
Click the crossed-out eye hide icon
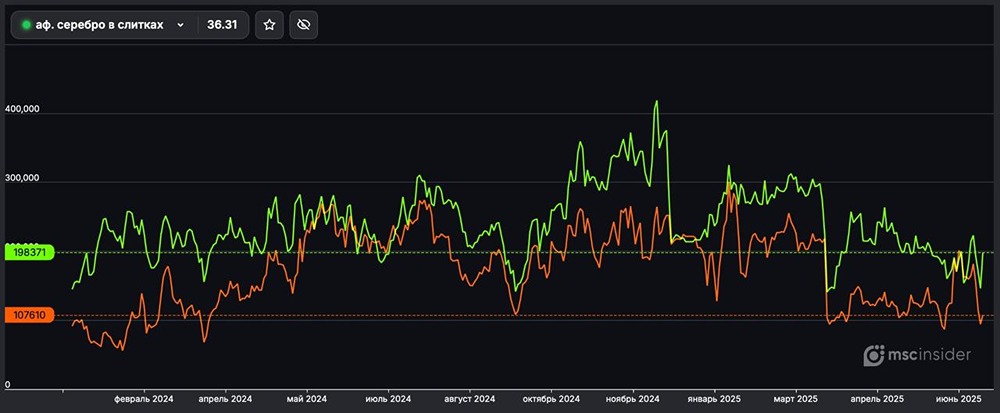[x=304, y=25]
